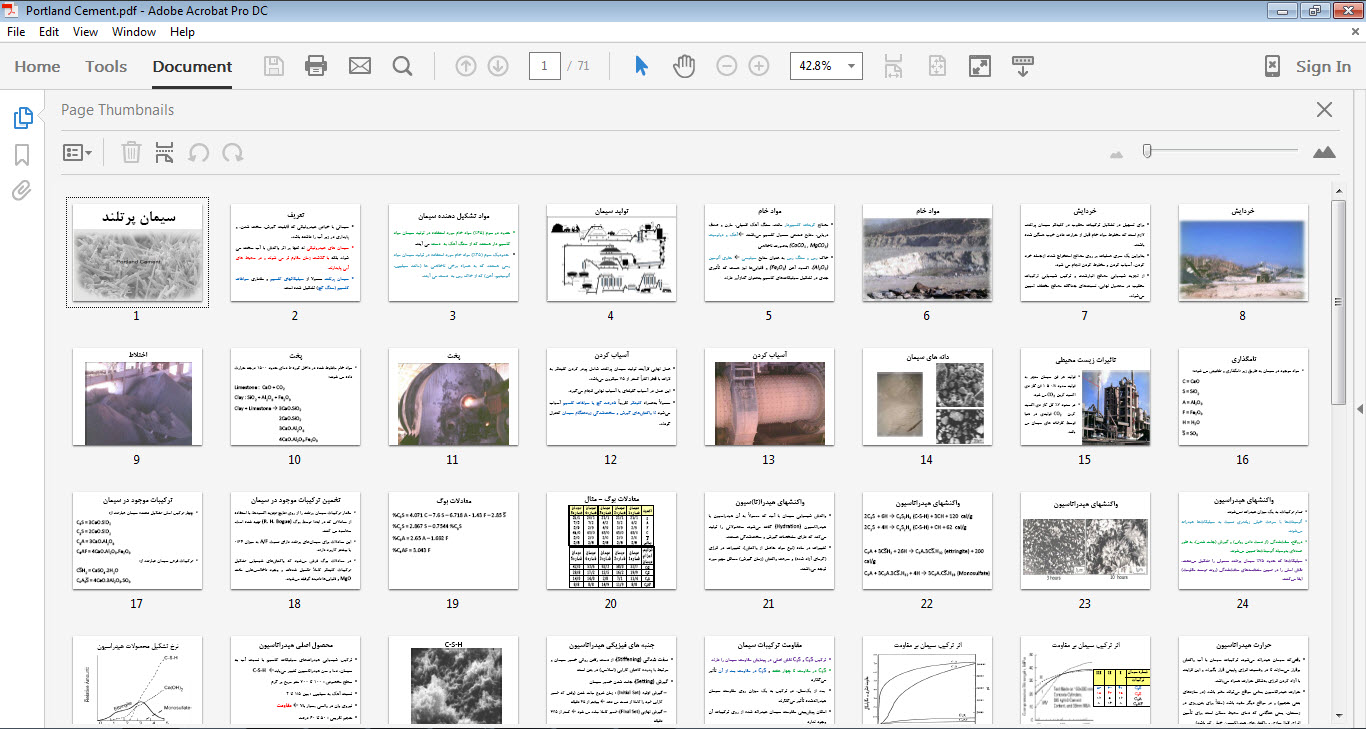Select page 10 thumbnail
Image resolution: width=1366 pixels, height=729 pixels.
295,397
